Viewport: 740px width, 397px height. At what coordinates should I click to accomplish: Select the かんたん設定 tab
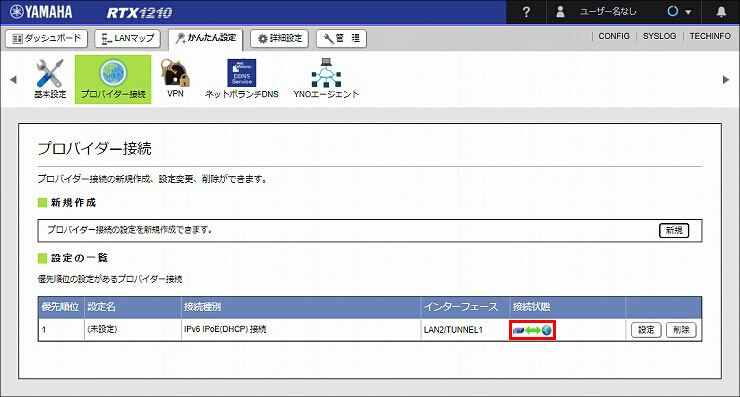click(x=205, y=38)
